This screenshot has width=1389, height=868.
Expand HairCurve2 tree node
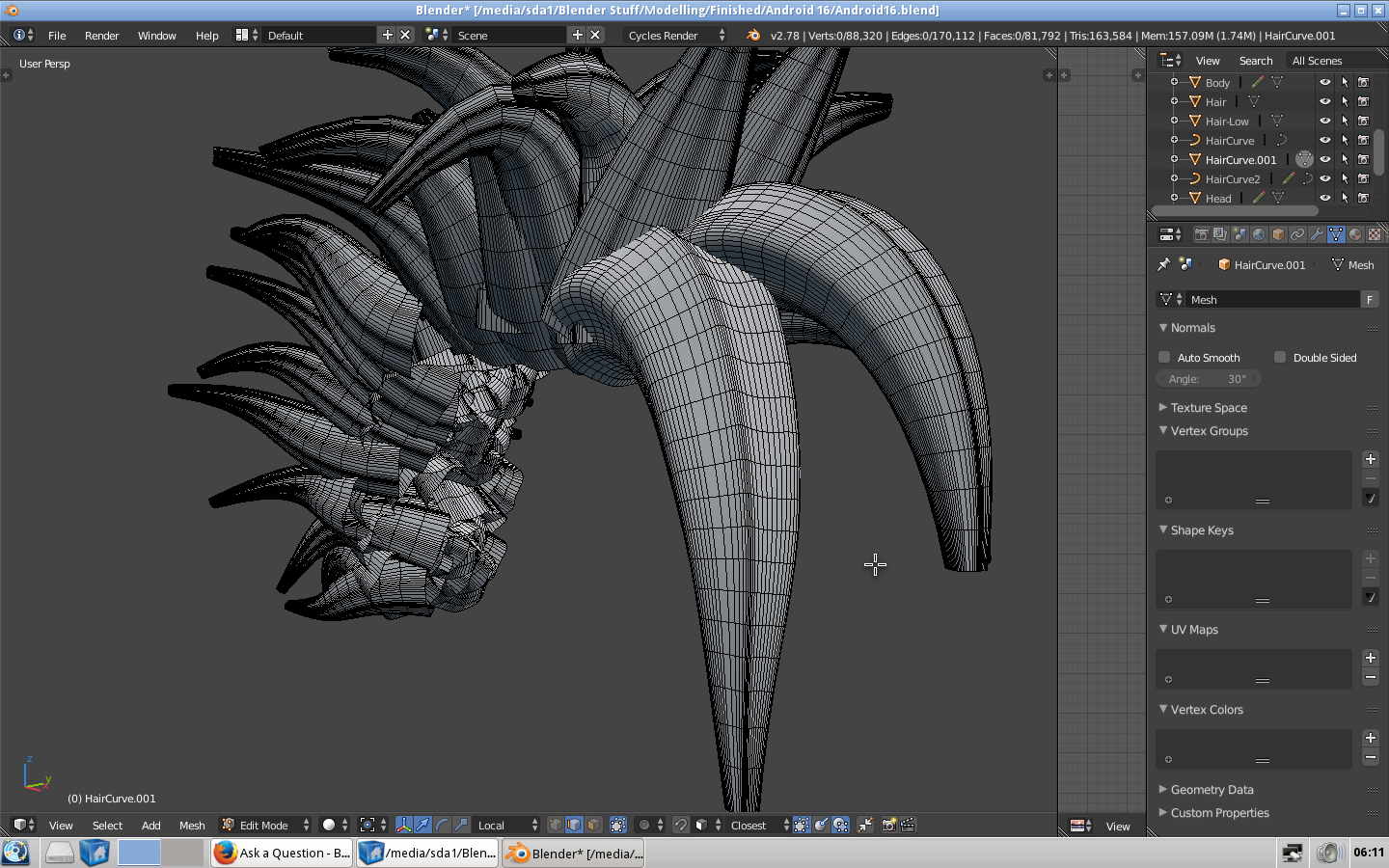click(1174, 178)
